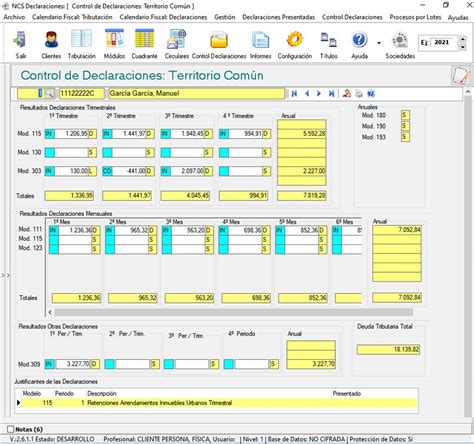
Task: Go to next client record arrow
Action: point(319,94)
